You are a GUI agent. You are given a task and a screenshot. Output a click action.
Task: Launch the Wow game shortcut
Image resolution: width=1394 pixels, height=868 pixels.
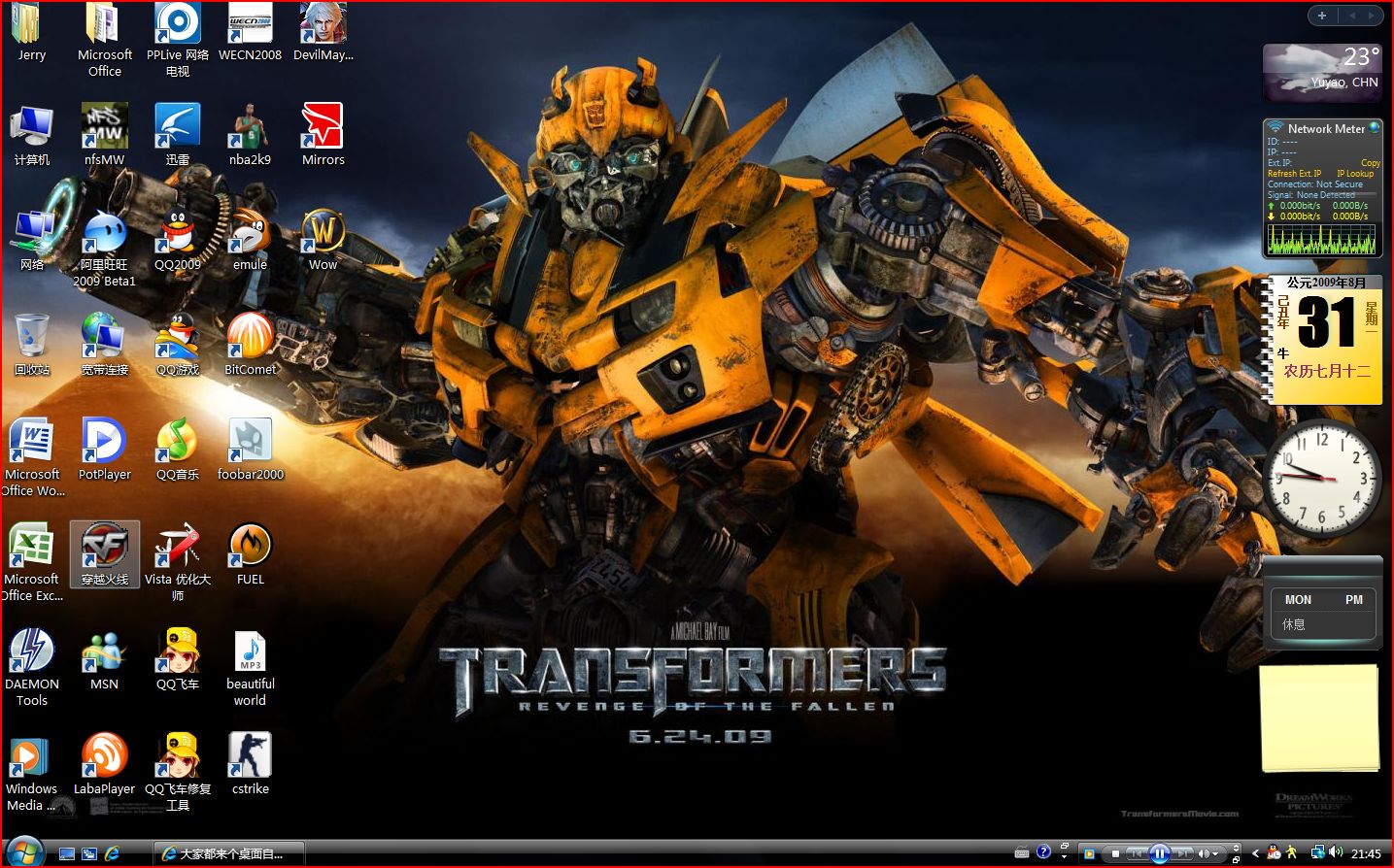point(323,240)
